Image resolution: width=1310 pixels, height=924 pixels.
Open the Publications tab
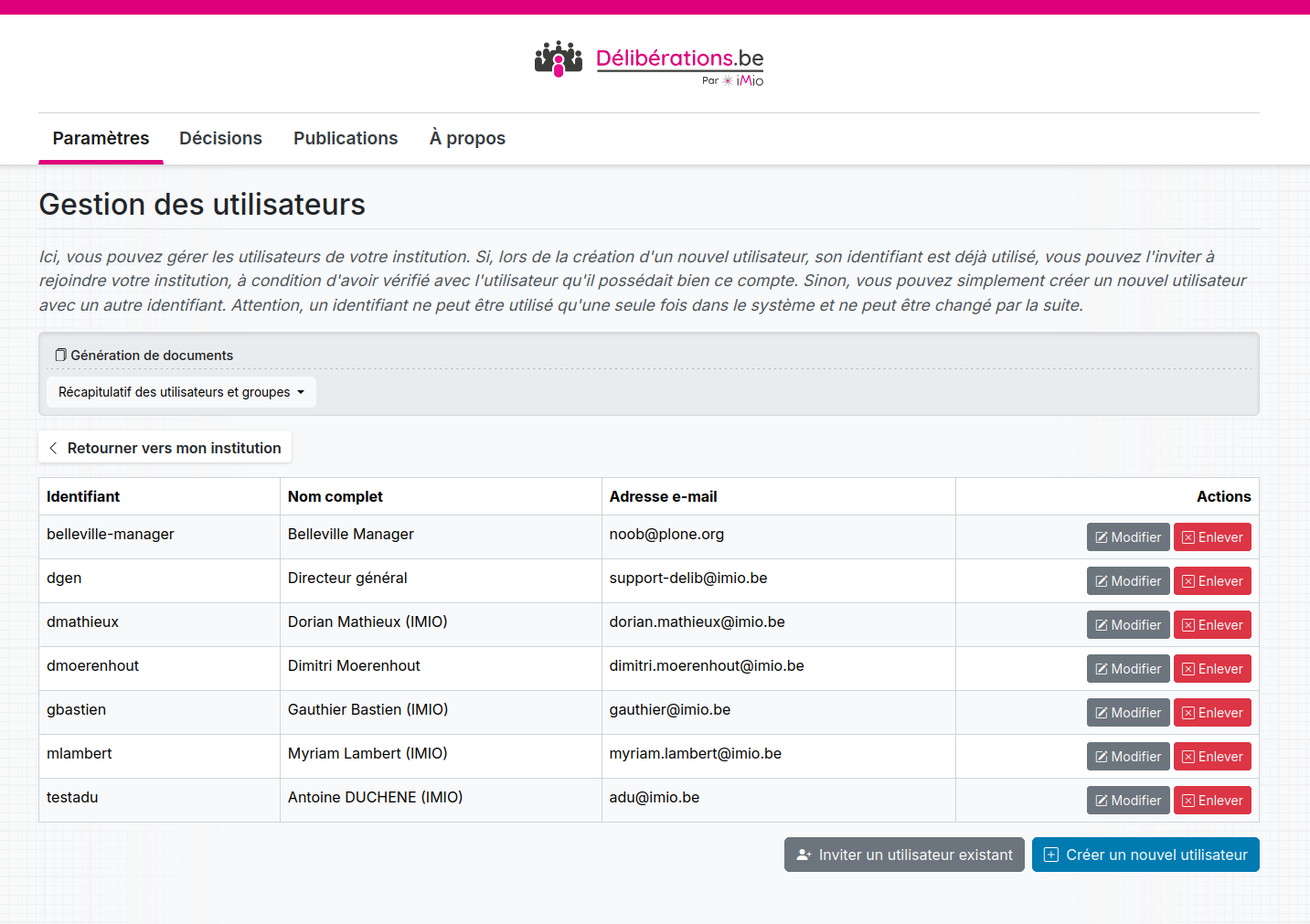pos(346,138)
